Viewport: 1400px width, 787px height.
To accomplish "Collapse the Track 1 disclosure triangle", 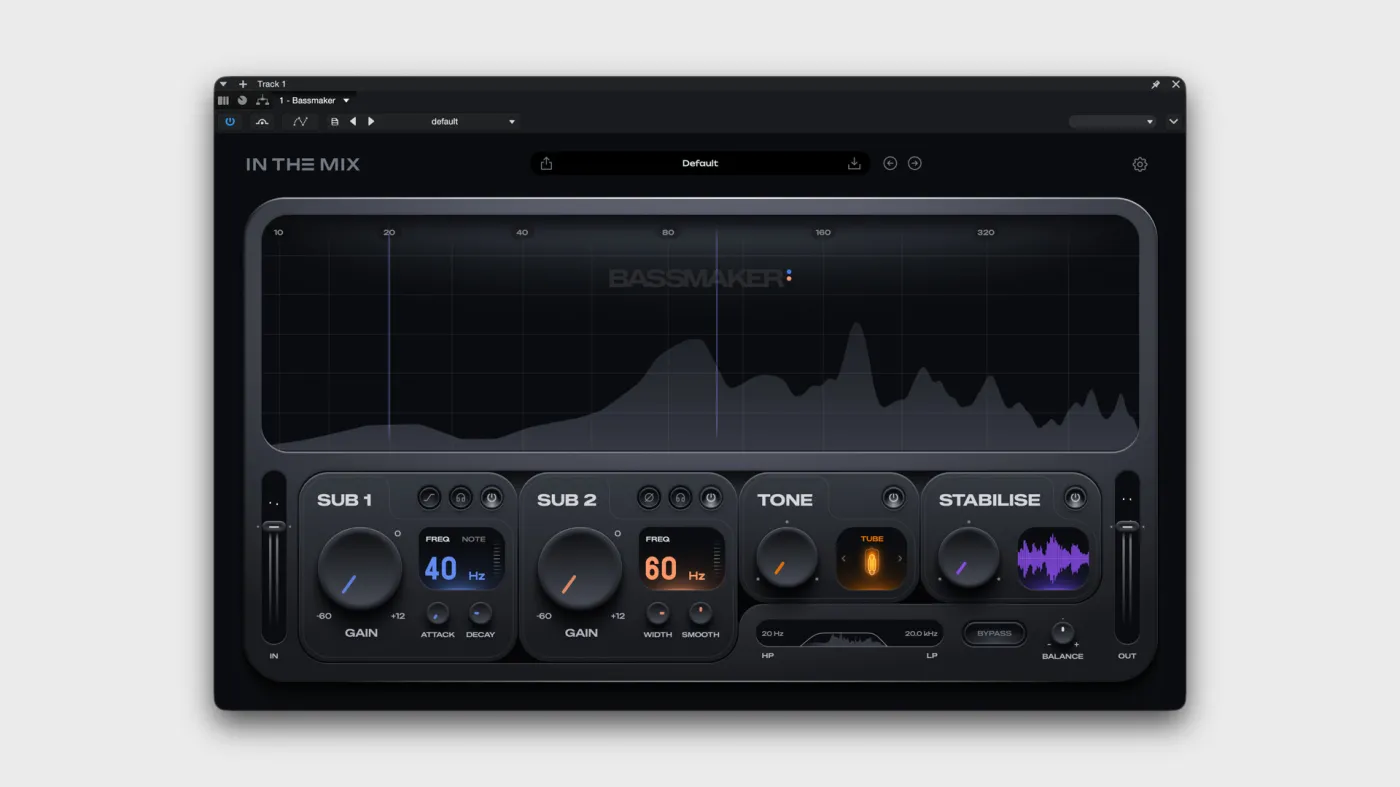I will tap(223, 84).
